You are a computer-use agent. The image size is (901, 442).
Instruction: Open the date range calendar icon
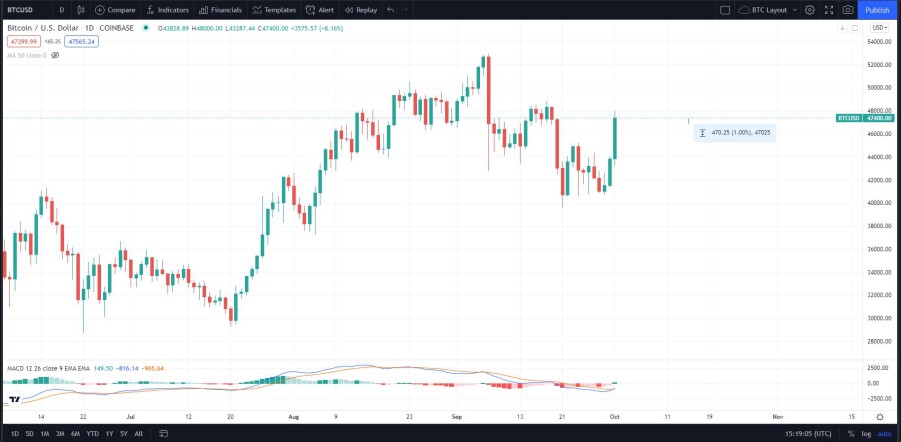tap(164, 433)
